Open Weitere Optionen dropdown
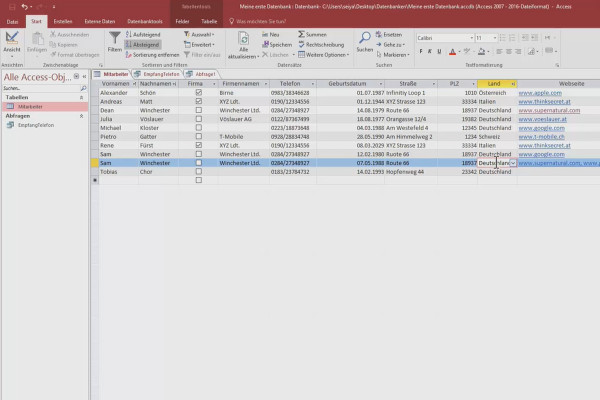The image size is (600, 400). (x=324, y=55)
